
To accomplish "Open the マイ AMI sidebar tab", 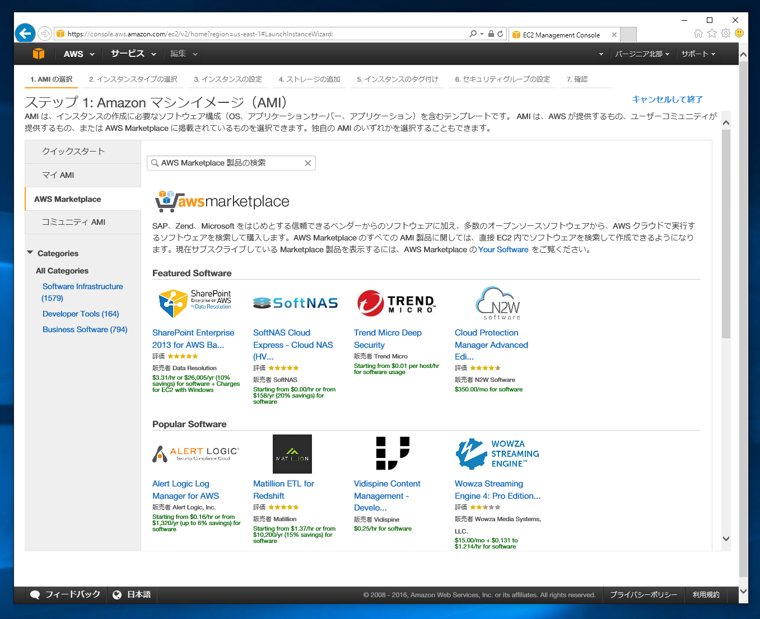I will 83,175.
